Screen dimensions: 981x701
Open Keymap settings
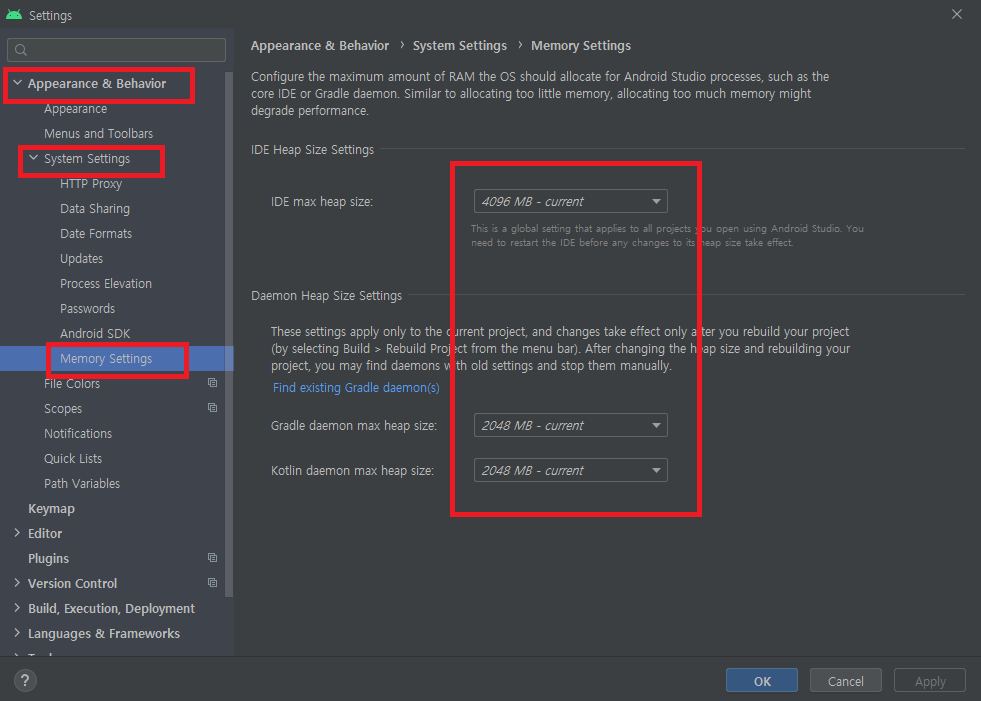pos(51,509)
